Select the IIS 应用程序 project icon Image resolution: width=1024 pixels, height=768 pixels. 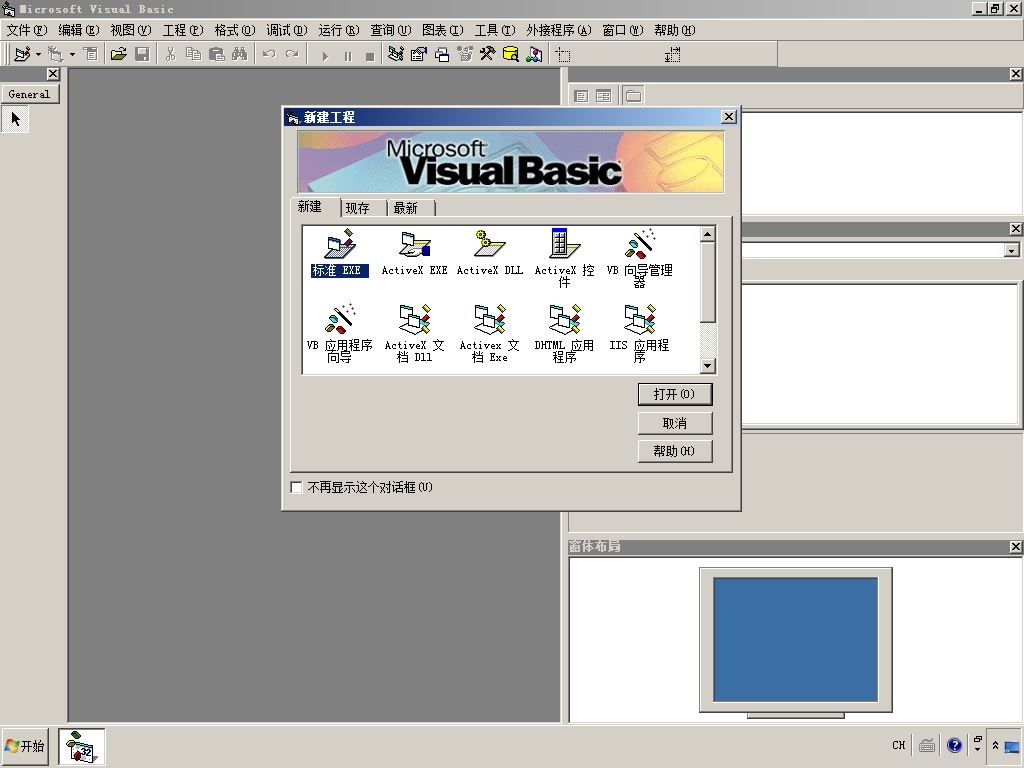tap(640, 319)
